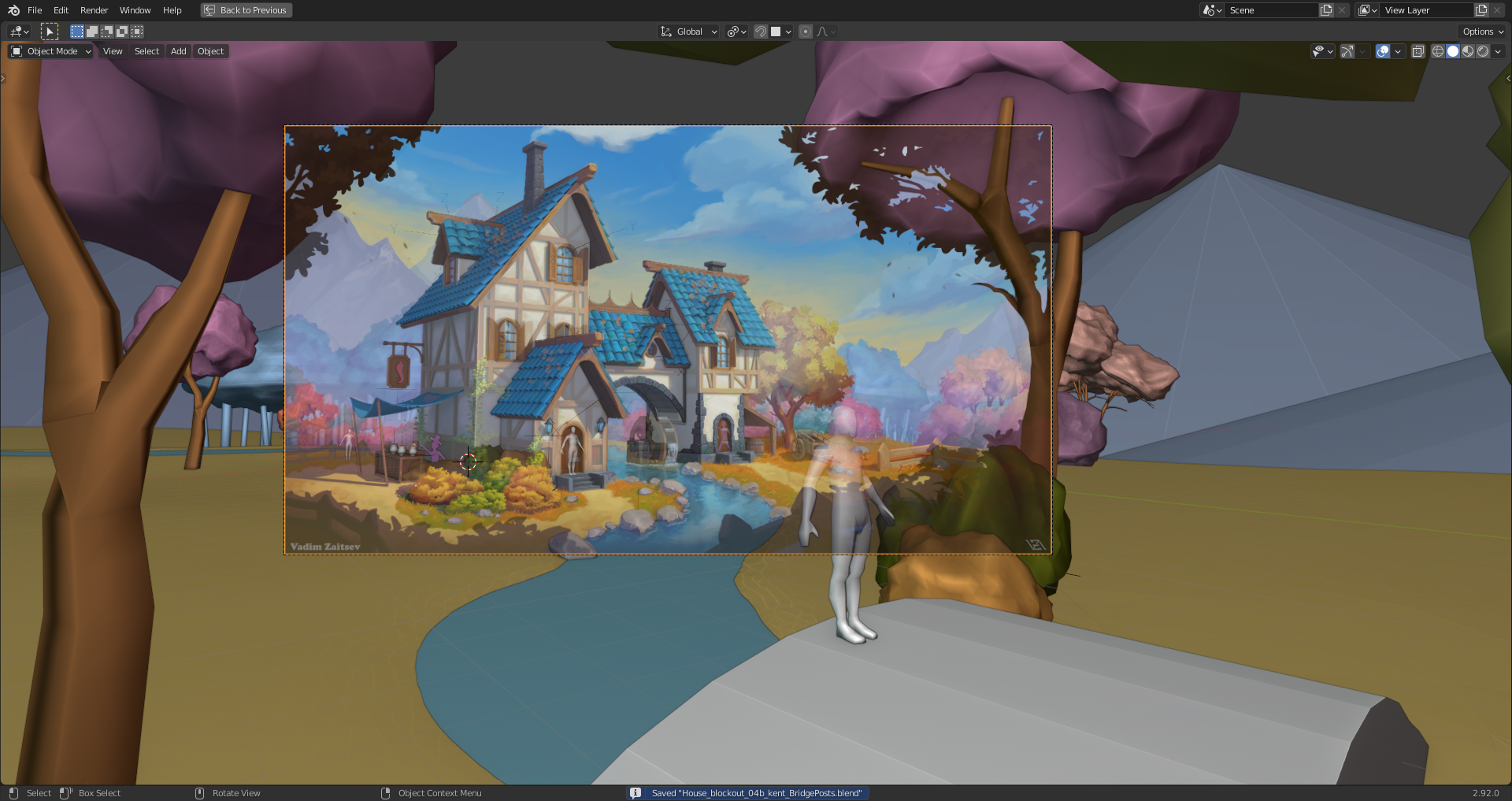Switch to Wireframe viewport shading
This screenshot has height=801, width=1512.
pyautogui.click(x=1437, y=51)
